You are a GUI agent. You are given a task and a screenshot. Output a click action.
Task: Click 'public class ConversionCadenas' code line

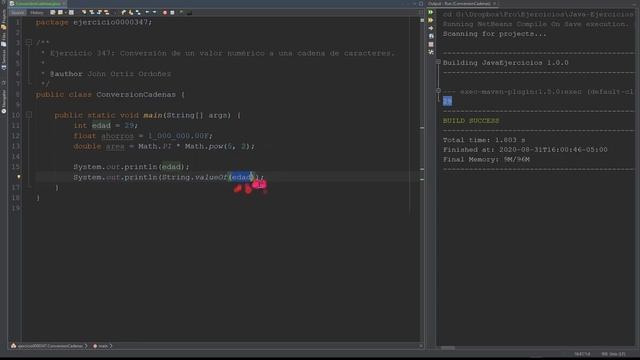(110, 95)
